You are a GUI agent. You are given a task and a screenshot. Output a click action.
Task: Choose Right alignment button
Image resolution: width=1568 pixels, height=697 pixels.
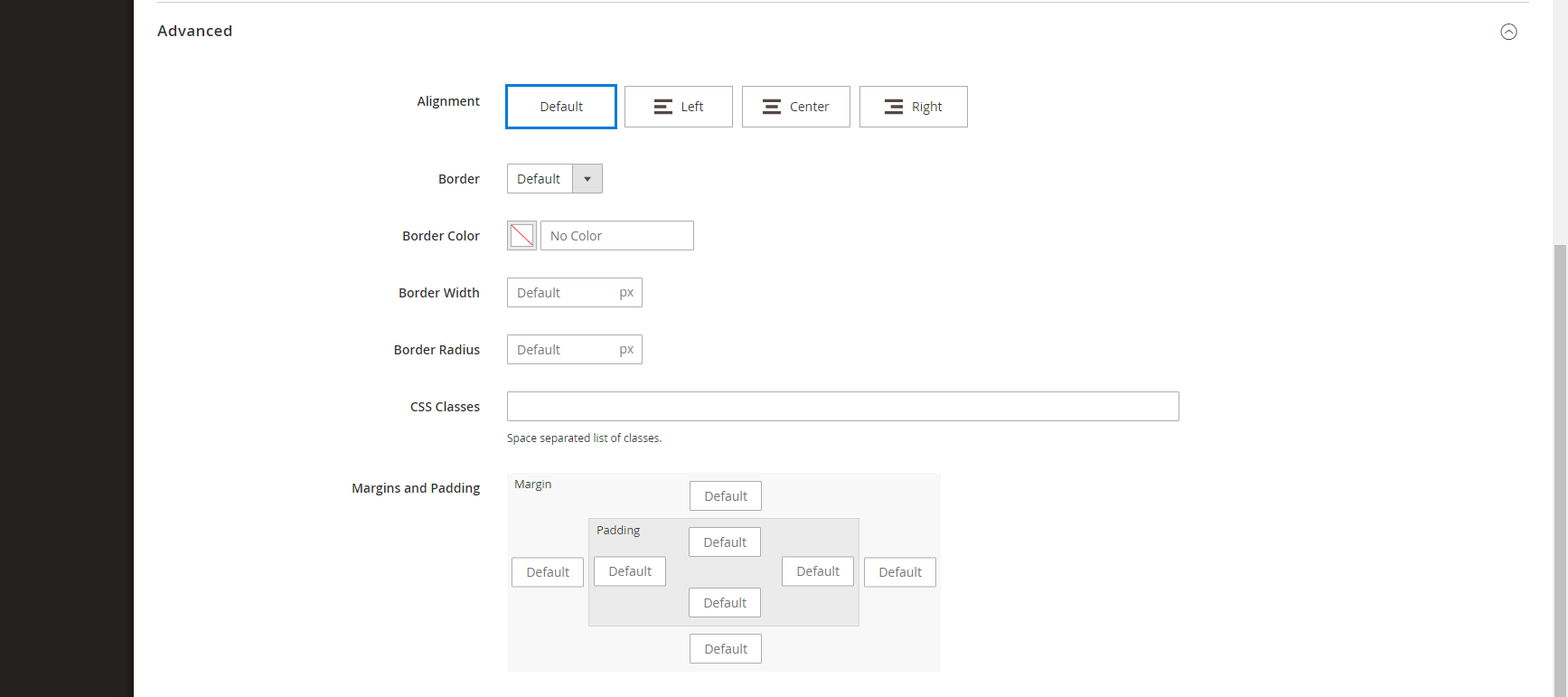[x=913, y=107]
